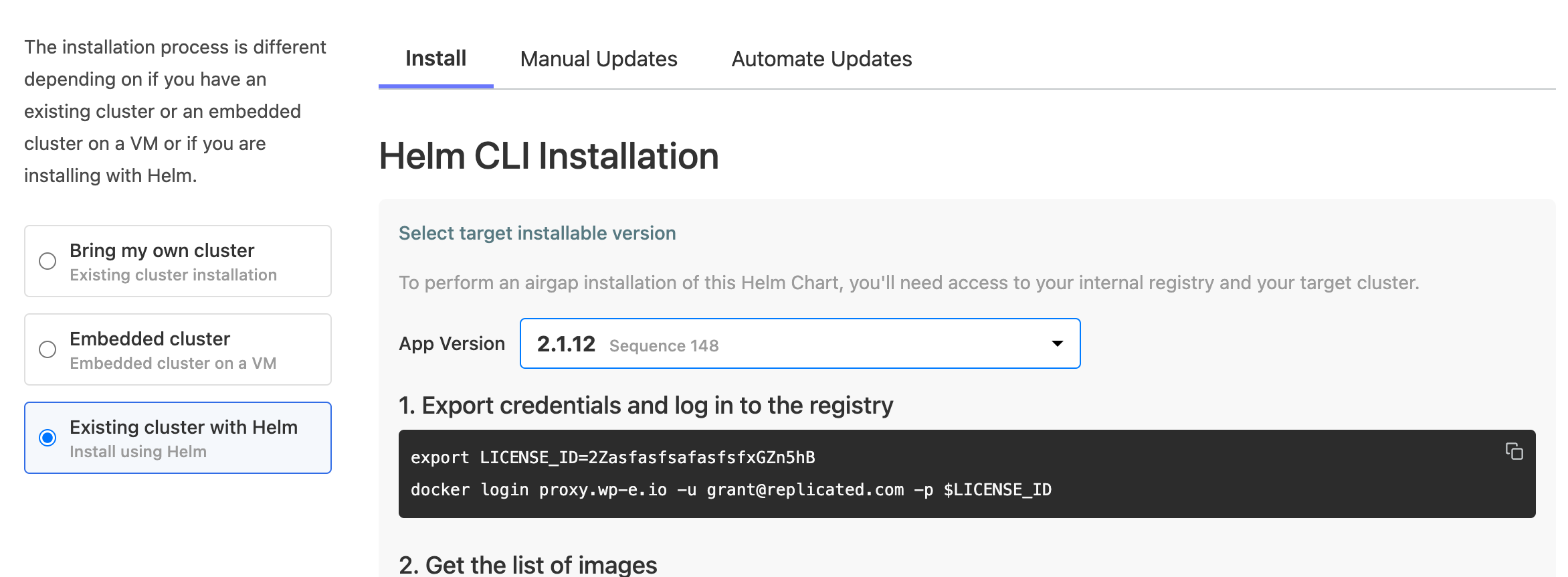This screenshot has height=577, width=1568.
Task: Click the export LICENSE_ID command line
Action: coord(613,457)
